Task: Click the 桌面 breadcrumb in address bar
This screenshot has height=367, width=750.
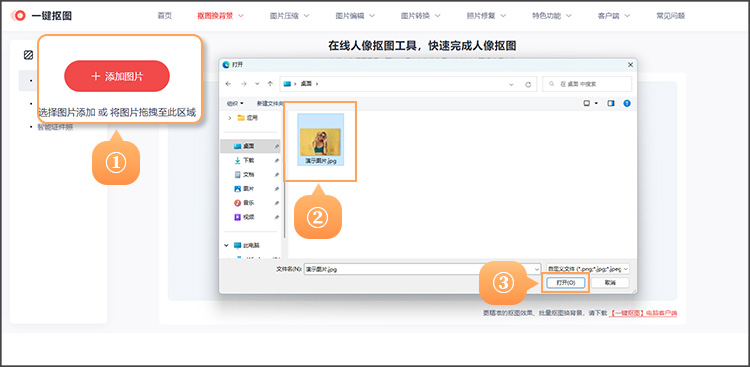Action: (x=306, y=84)
